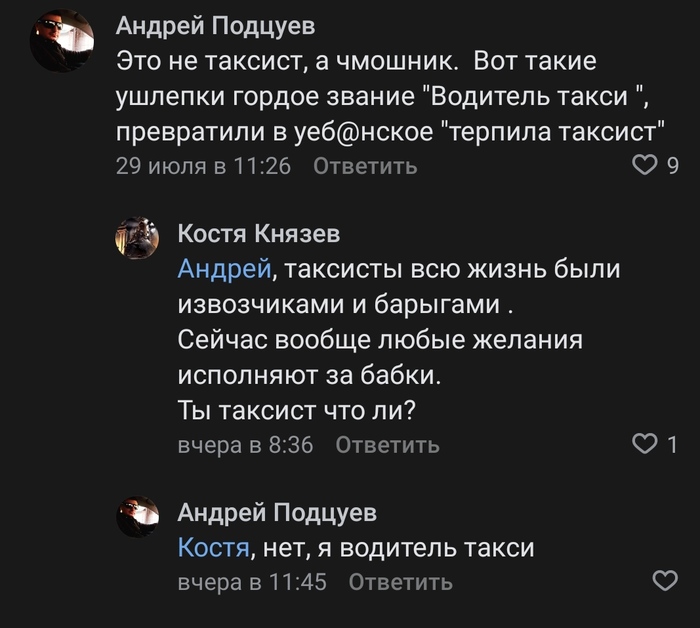
Task: Click Андрей Подцуев's avatar in the last reply
Action: (x=136, y=517)
